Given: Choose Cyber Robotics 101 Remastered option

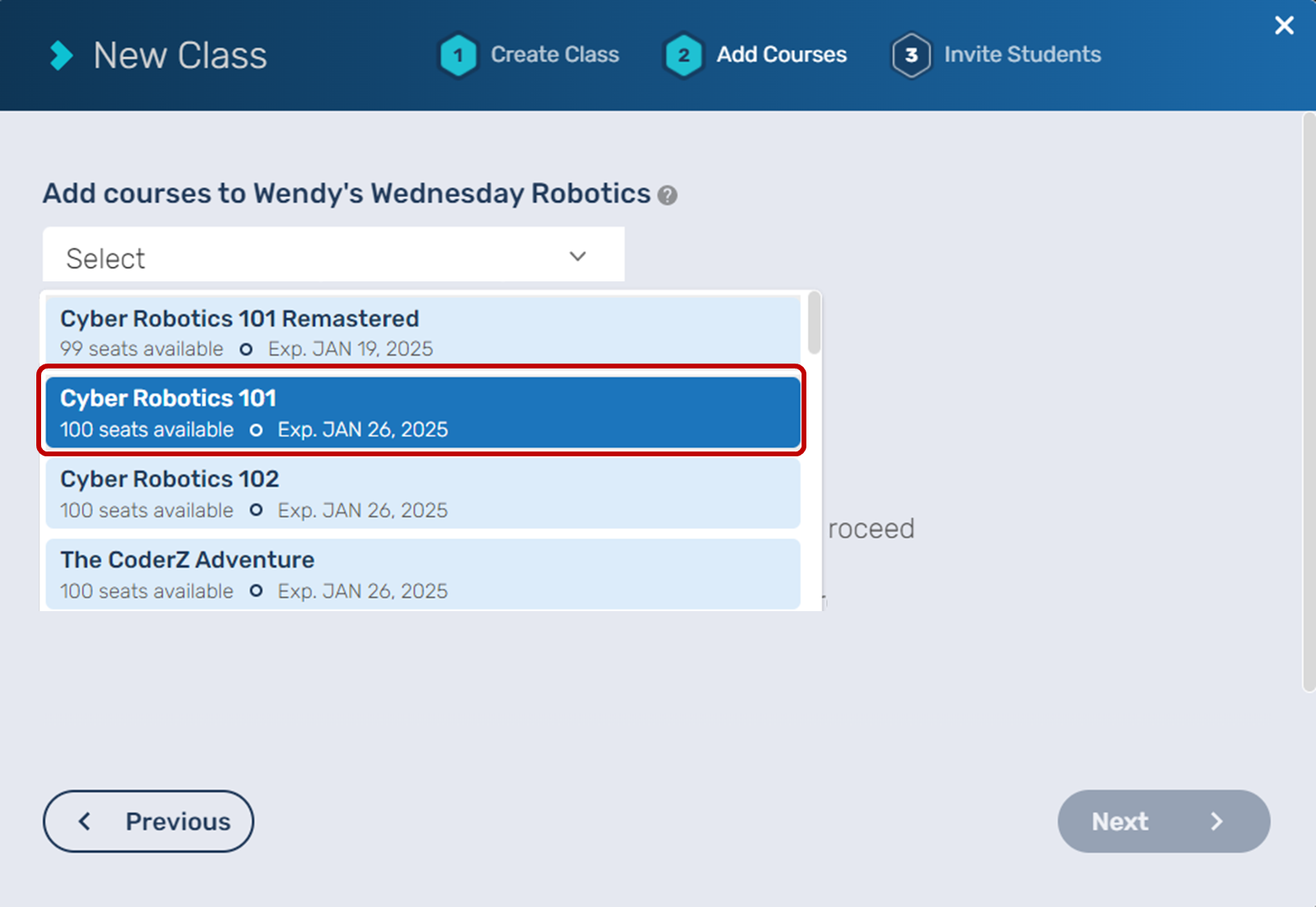Looking at the screenshot, I should [x=423, y=332].
